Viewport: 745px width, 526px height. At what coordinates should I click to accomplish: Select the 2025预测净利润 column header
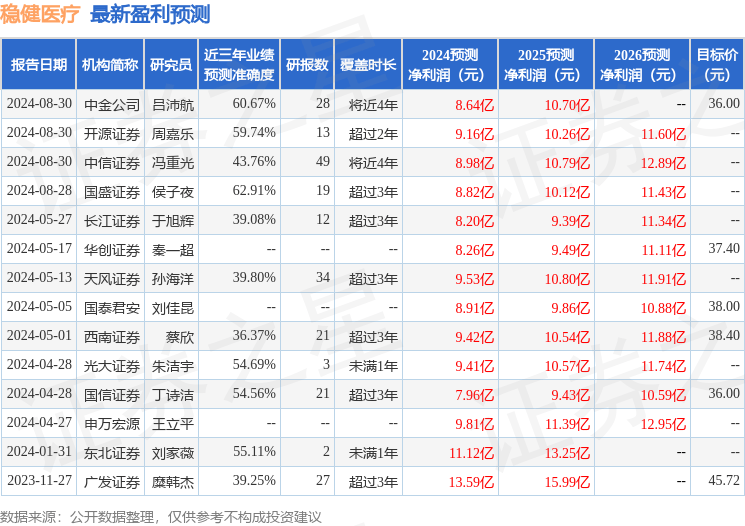point(545,64)
